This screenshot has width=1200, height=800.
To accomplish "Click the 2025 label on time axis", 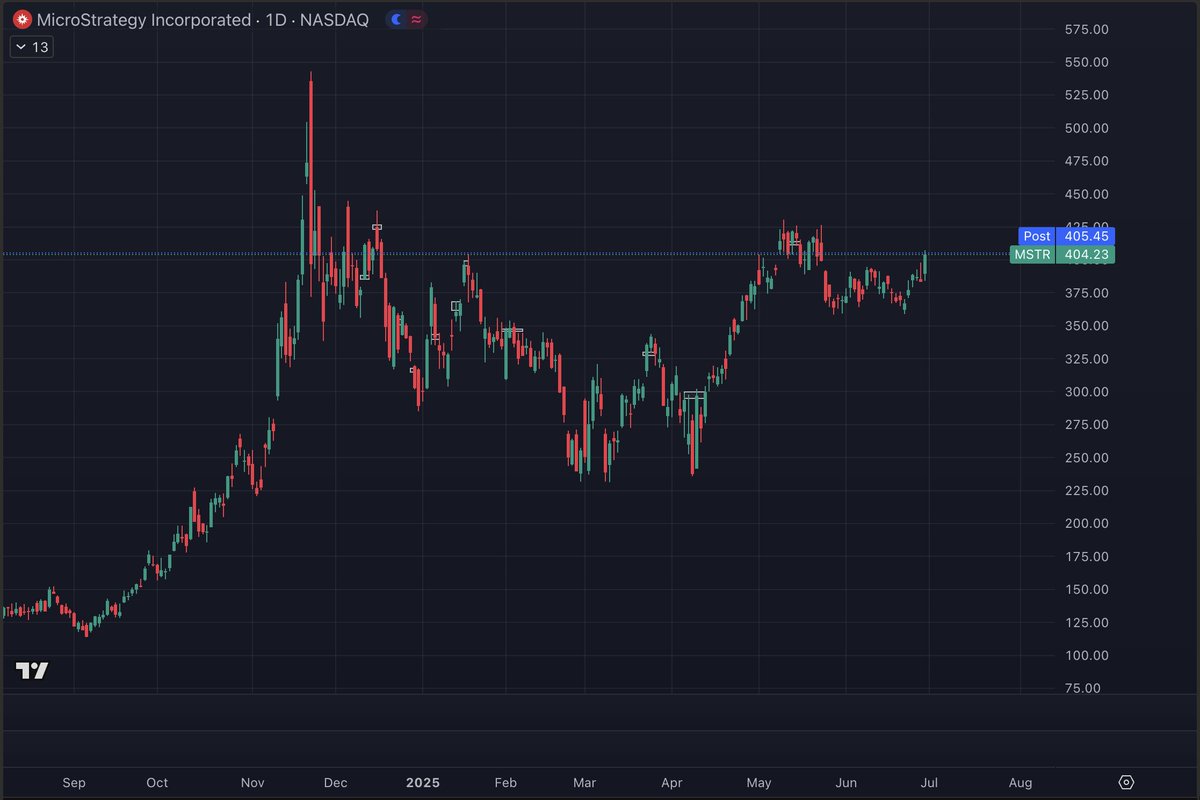I will point(422,782).
